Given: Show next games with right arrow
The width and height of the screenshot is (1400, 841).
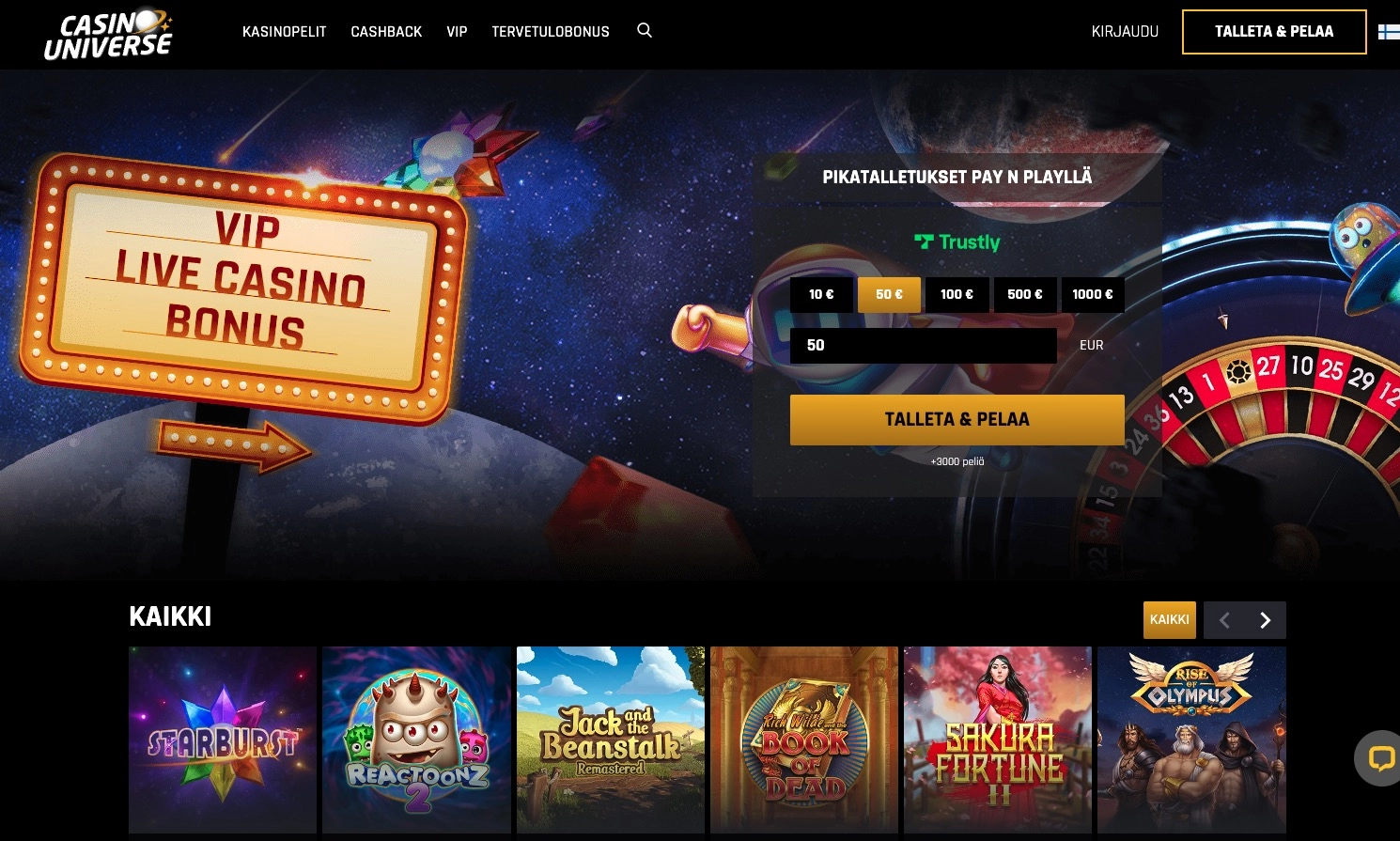Looking at the screenshot, I should [1265, 620].
